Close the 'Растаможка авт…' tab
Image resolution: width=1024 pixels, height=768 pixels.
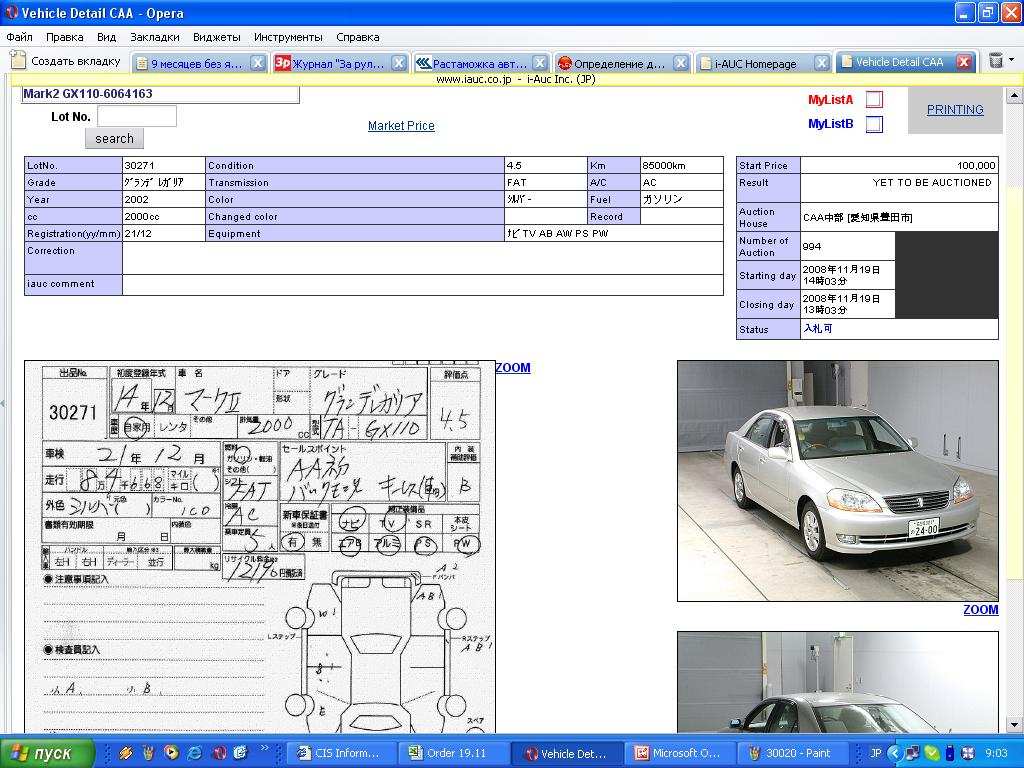coord(540,63)
